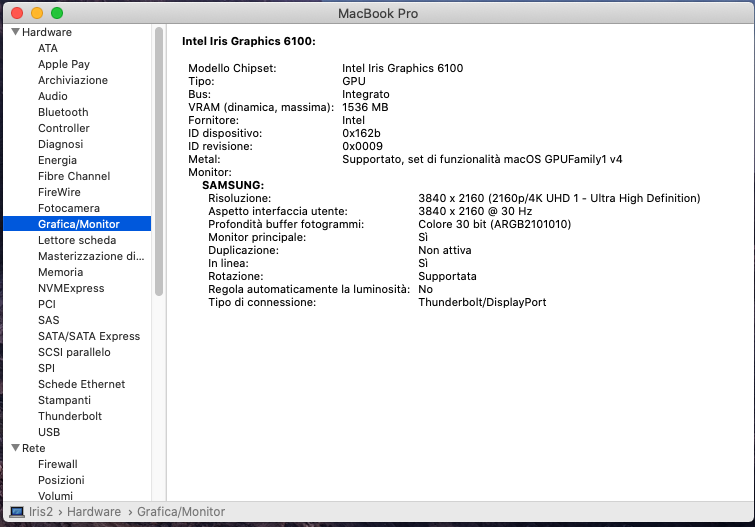Open Fibre Channel in the sidebar
The image size is (755, 527).
click(x=74, y=176)
